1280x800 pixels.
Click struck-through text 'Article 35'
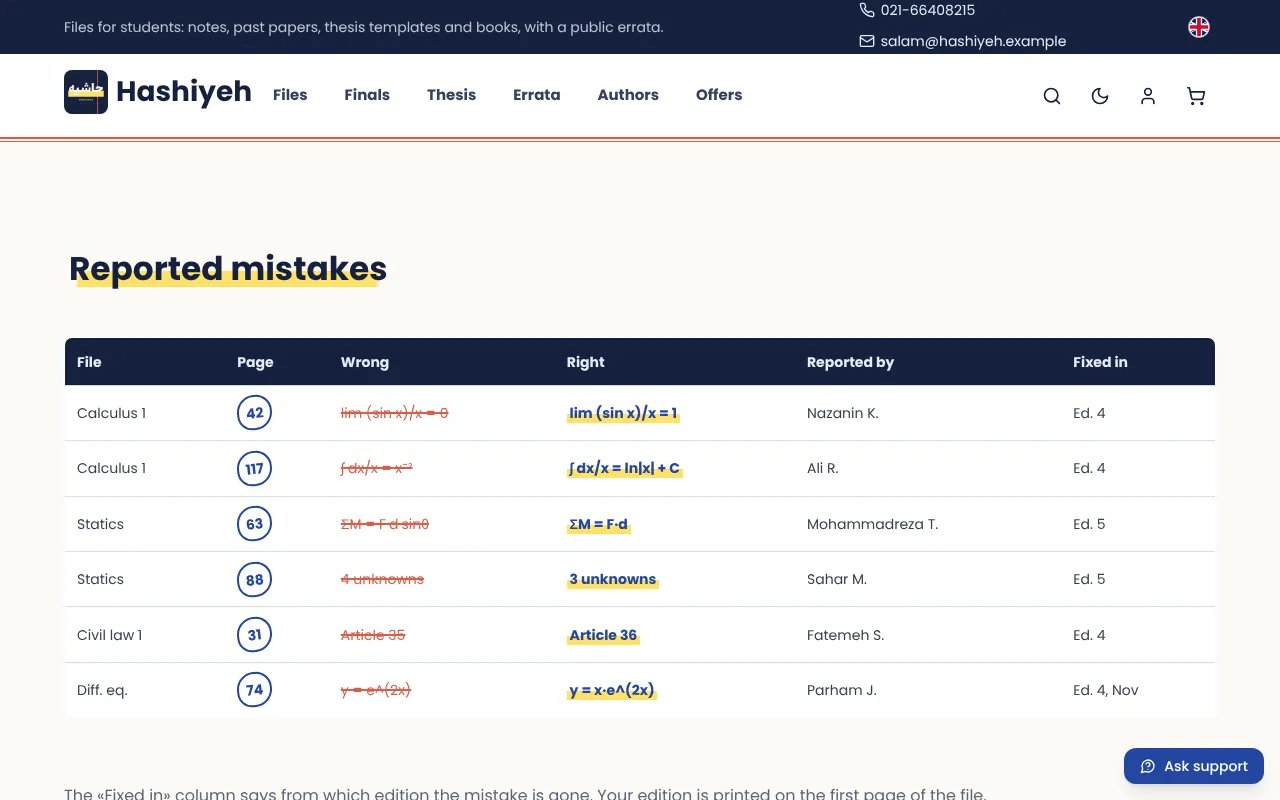click(373, 635)
